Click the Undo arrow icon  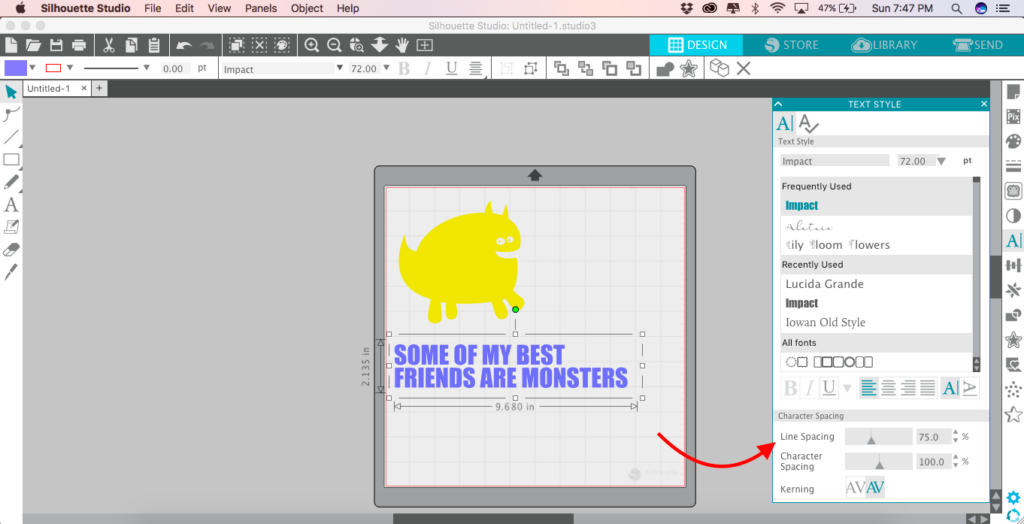tap(183, 45)
